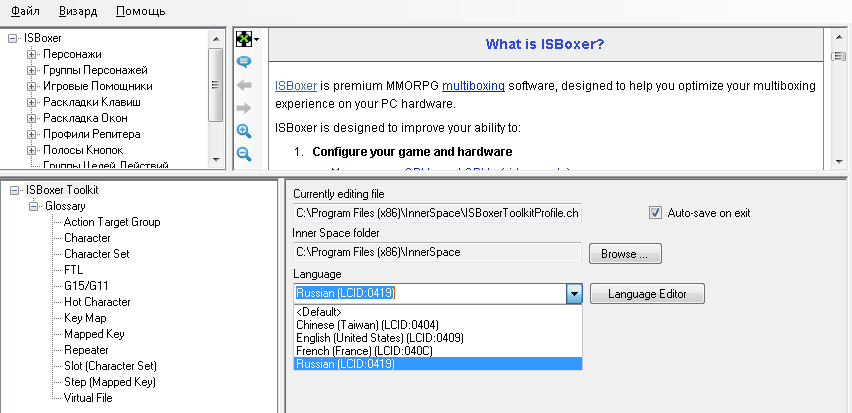Expand the Полосы Кнопок node

click(32, 150)
